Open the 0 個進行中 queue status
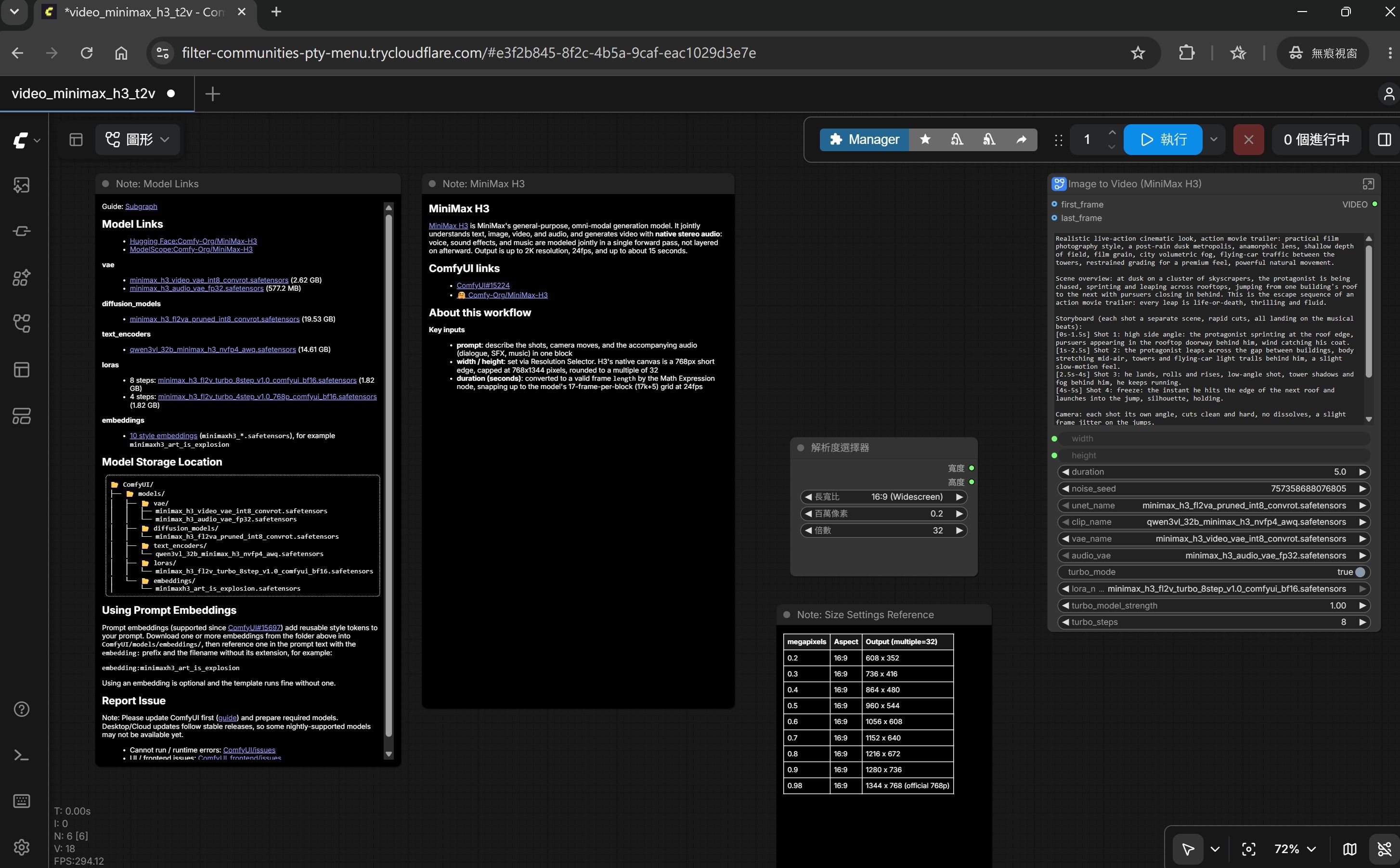1400x868 pixels. click(1316, 140)
